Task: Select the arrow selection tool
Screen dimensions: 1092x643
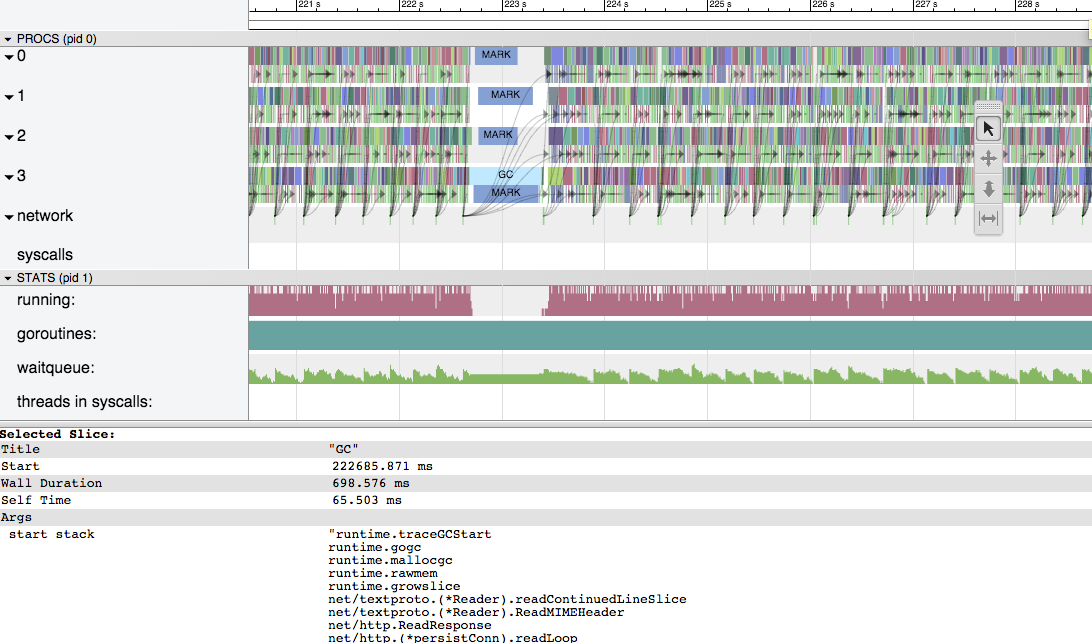Action: pyautogui.click(x=988, y=128)
